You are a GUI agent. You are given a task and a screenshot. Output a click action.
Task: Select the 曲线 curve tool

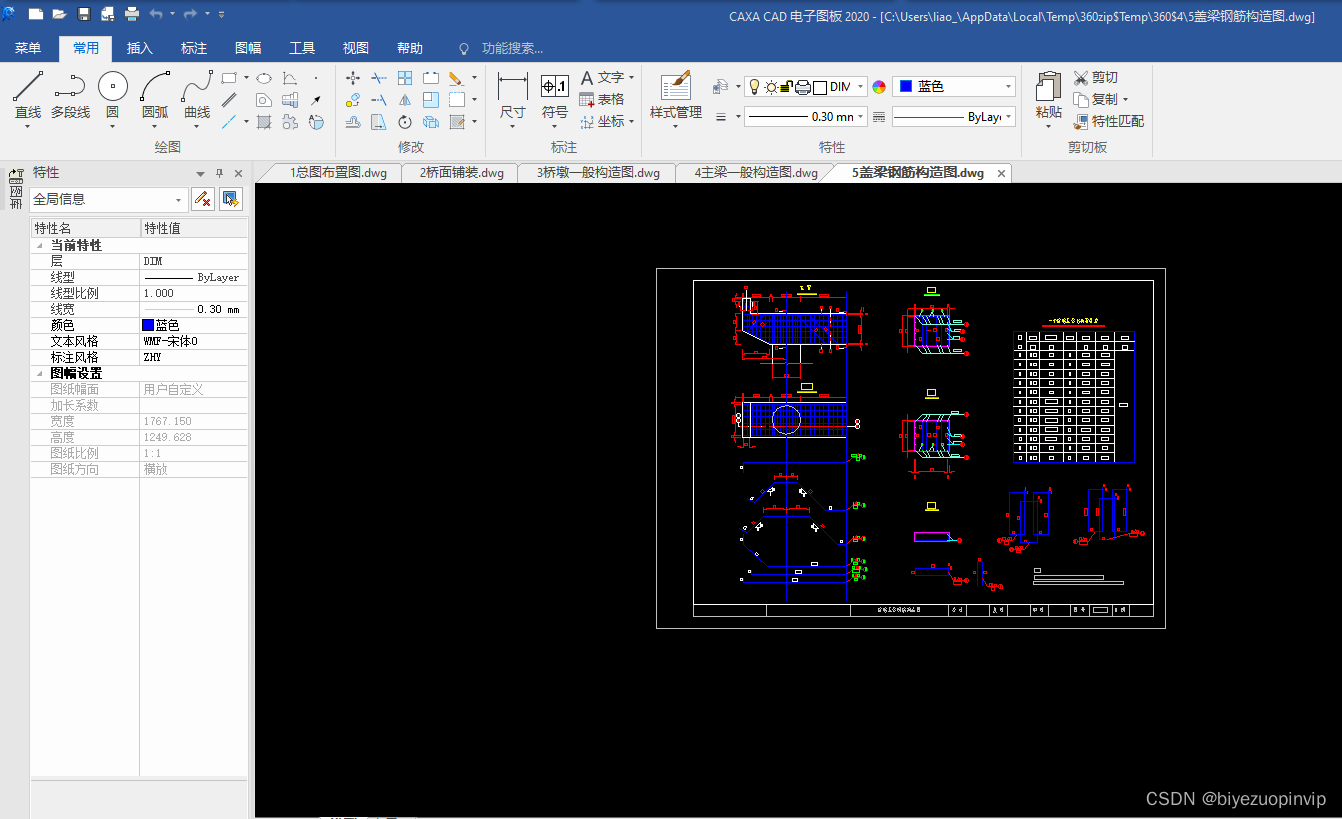(x=197, y=97)
